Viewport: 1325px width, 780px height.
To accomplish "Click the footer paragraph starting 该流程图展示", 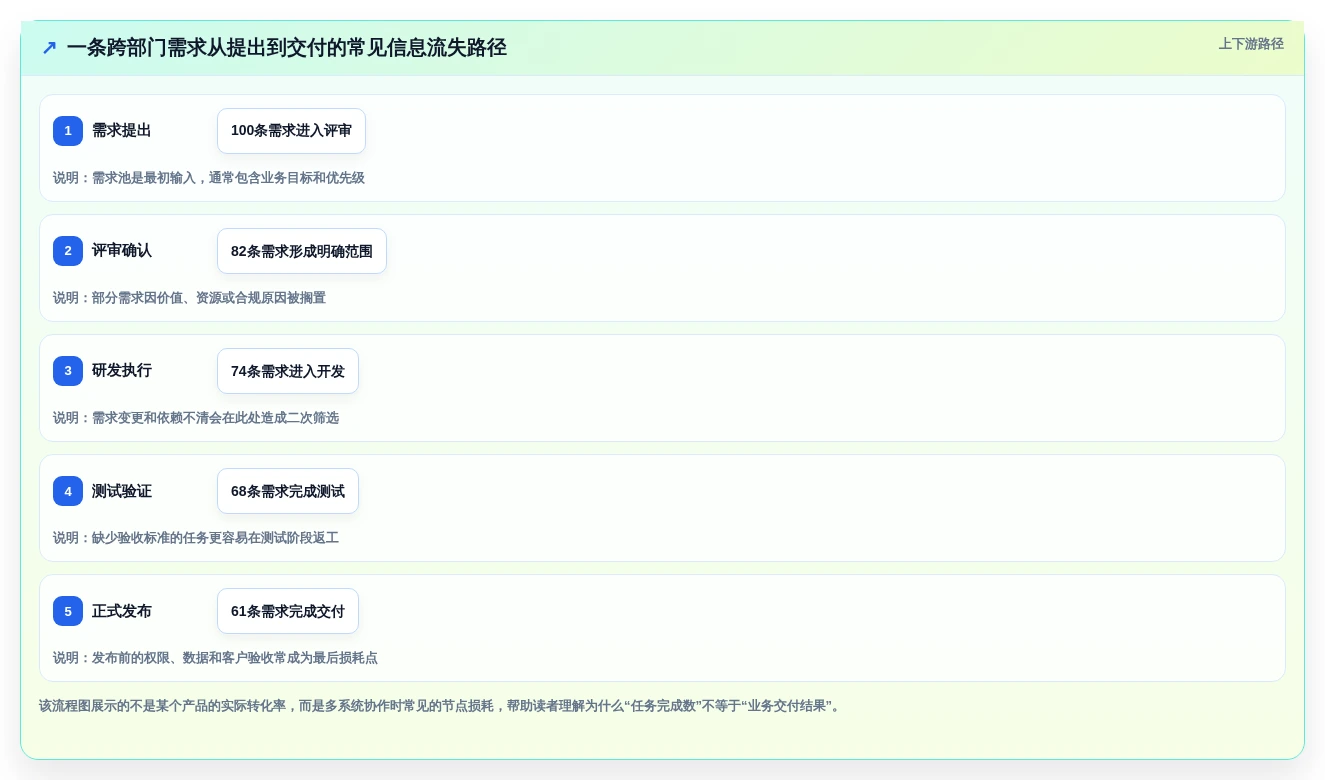I will click(x=442, y=706).
